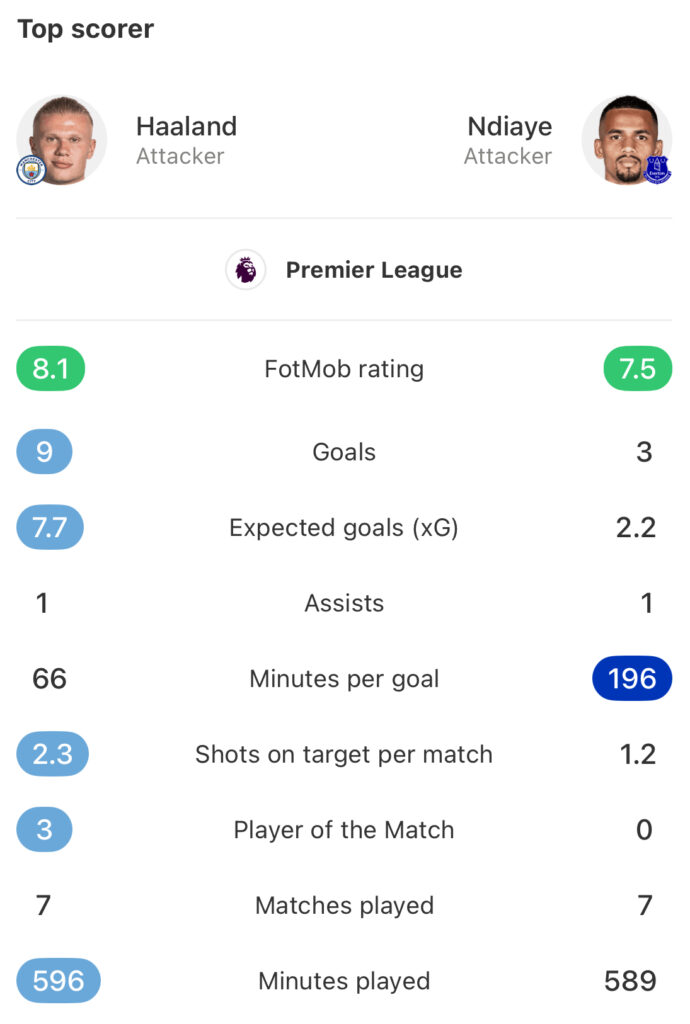Tap the Minutes per goal stat label

344,679
